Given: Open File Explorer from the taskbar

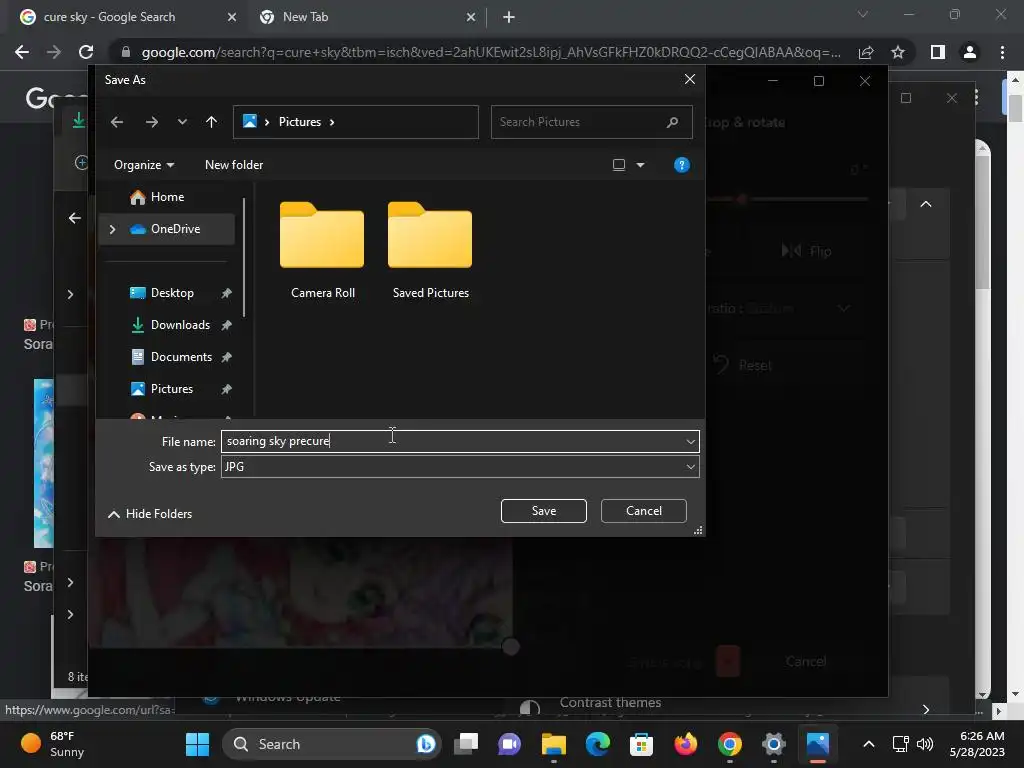Looking at the screenshot, I should (x=554, y=744).
